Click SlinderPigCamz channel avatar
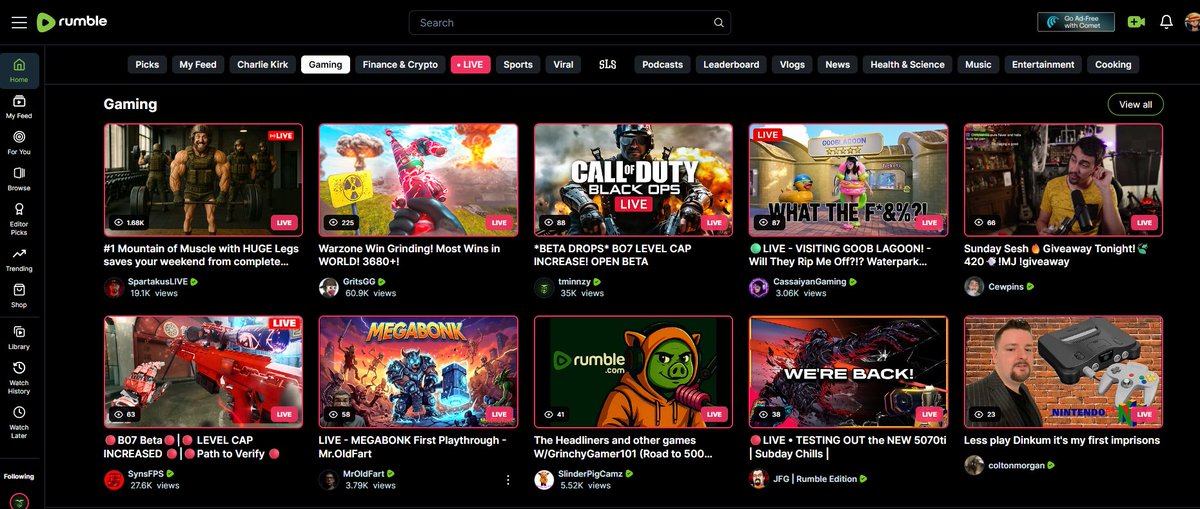1200x509 pixels. [x=544, y=479]
